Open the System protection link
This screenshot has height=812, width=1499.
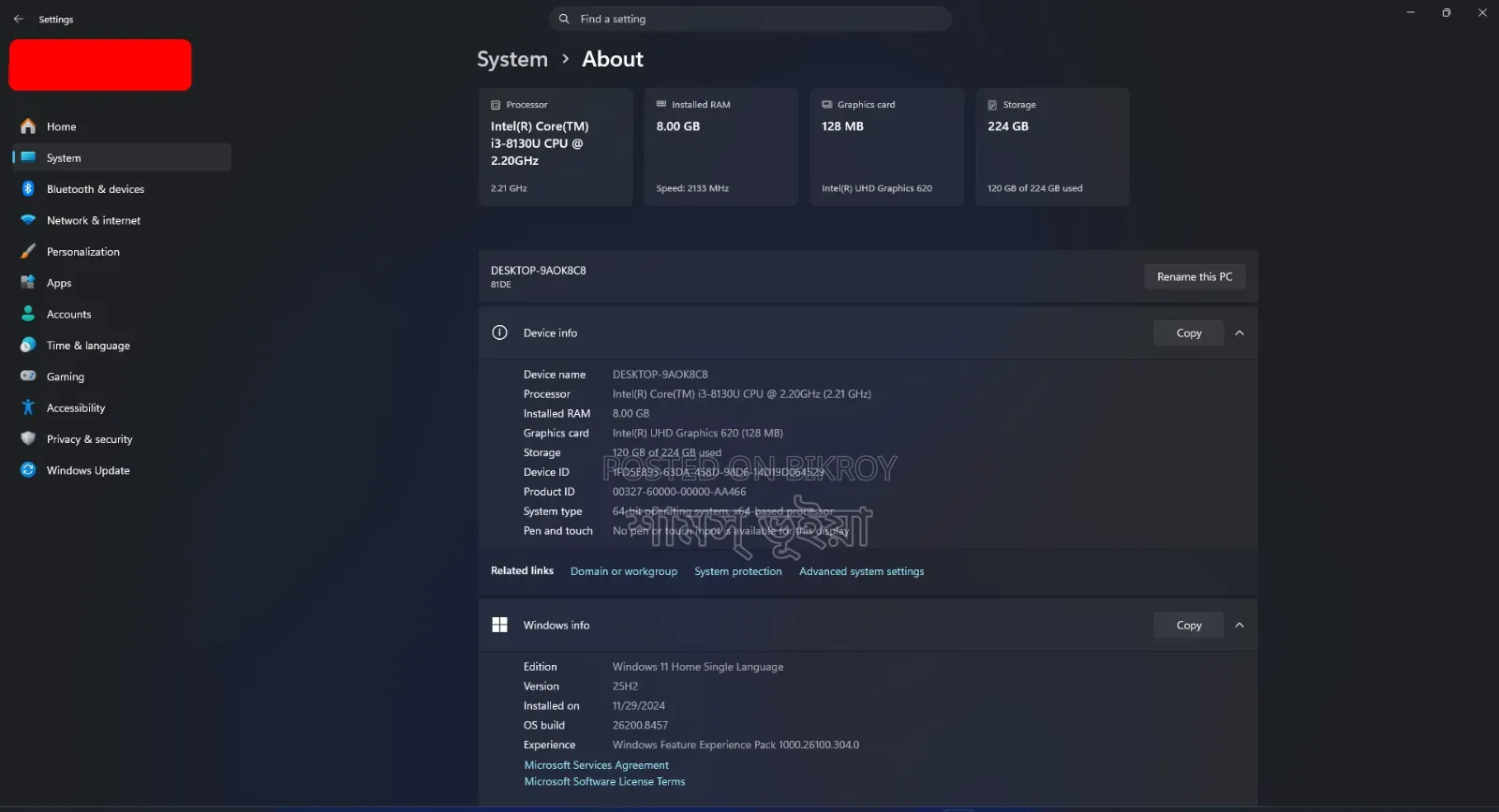tap(738, 571)
